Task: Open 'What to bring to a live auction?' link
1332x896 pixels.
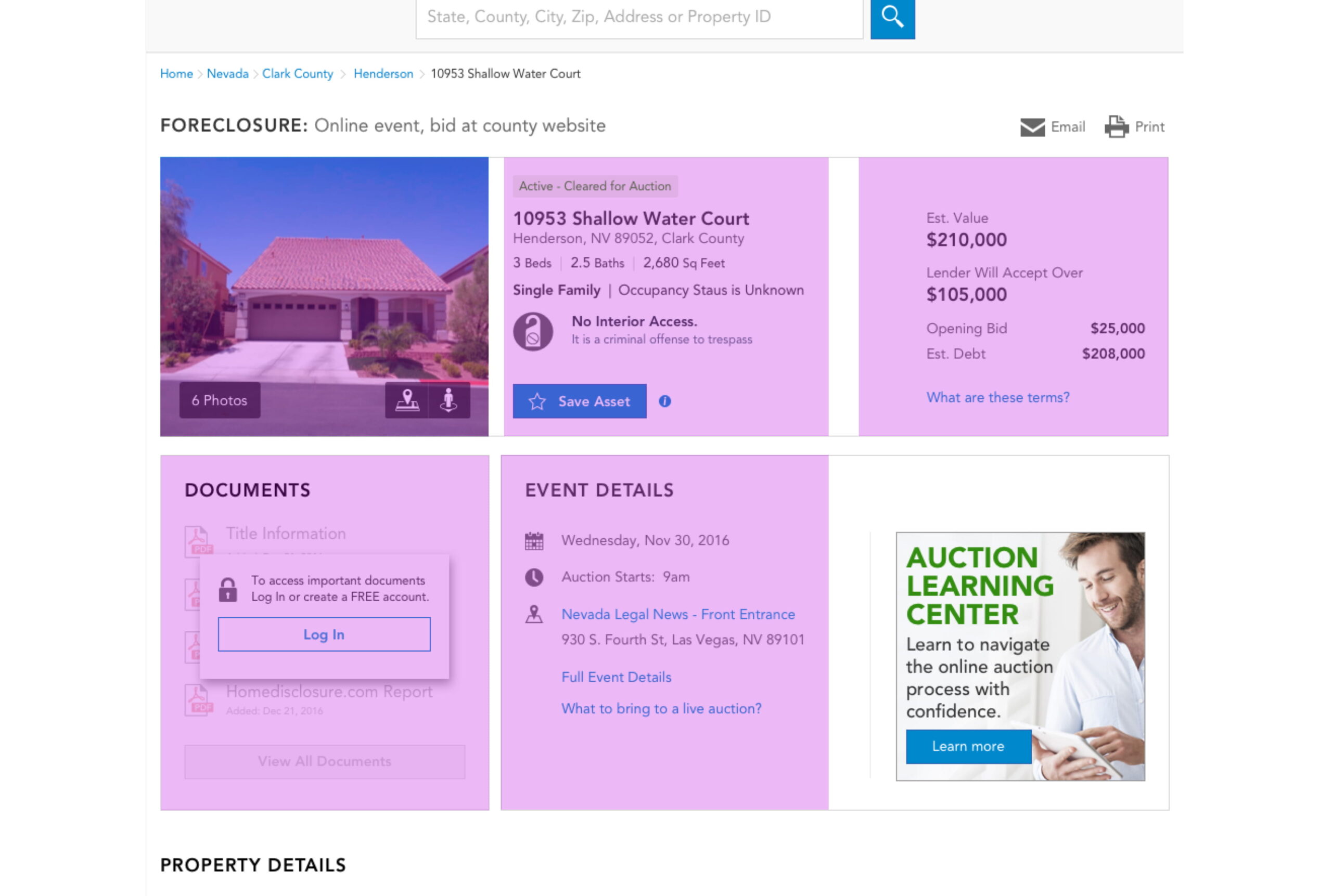Action: tap(661, 709)
